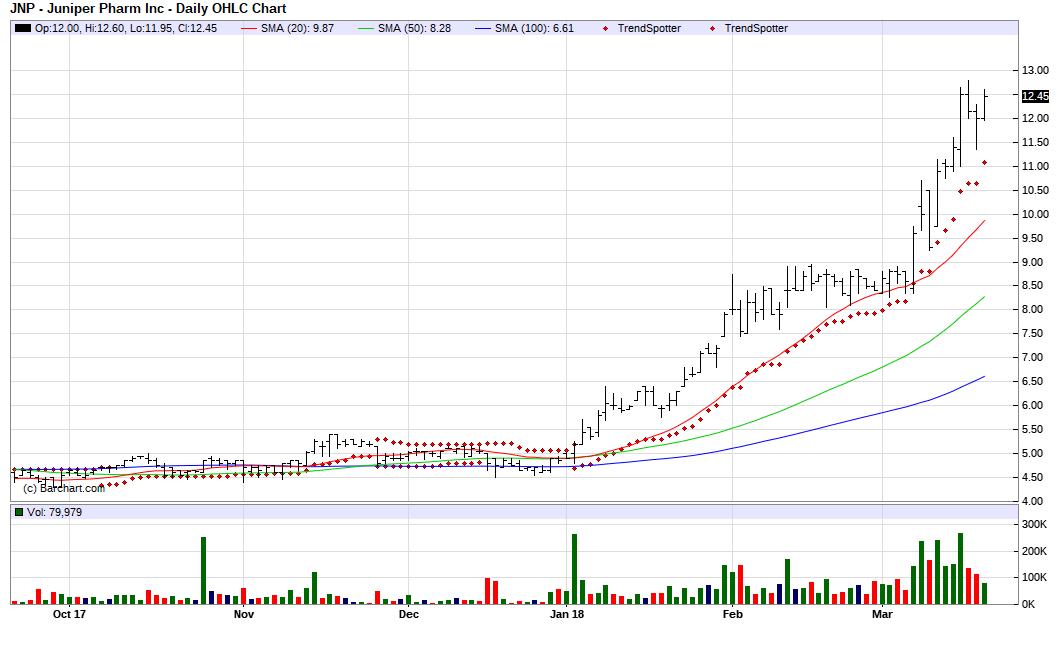The image size is (1060, 645).
Task: Click the 'Oct 17' date axis label
Action: [70, 615]
